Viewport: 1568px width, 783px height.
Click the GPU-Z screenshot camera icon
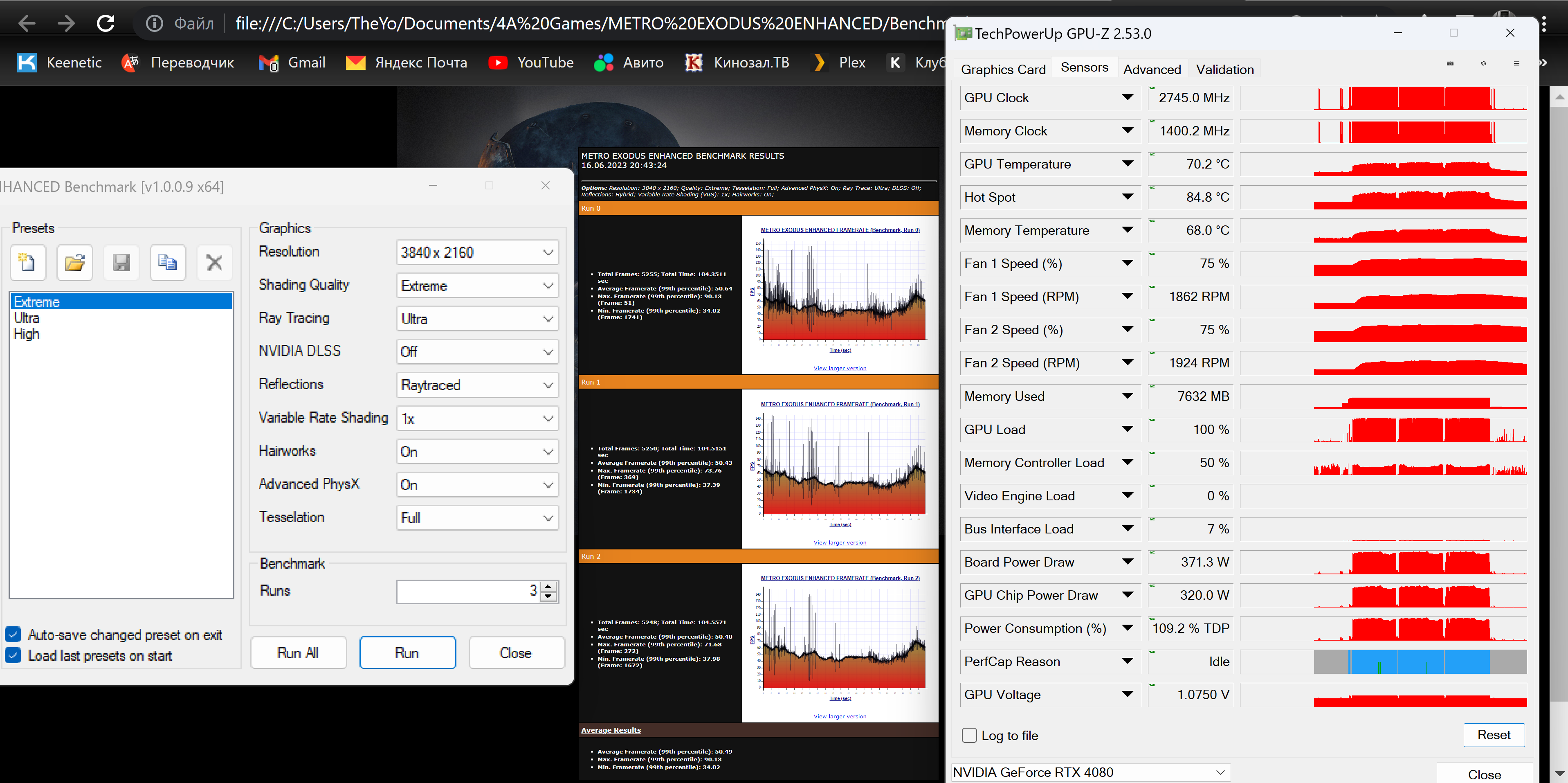click(x=1450, y=63)
